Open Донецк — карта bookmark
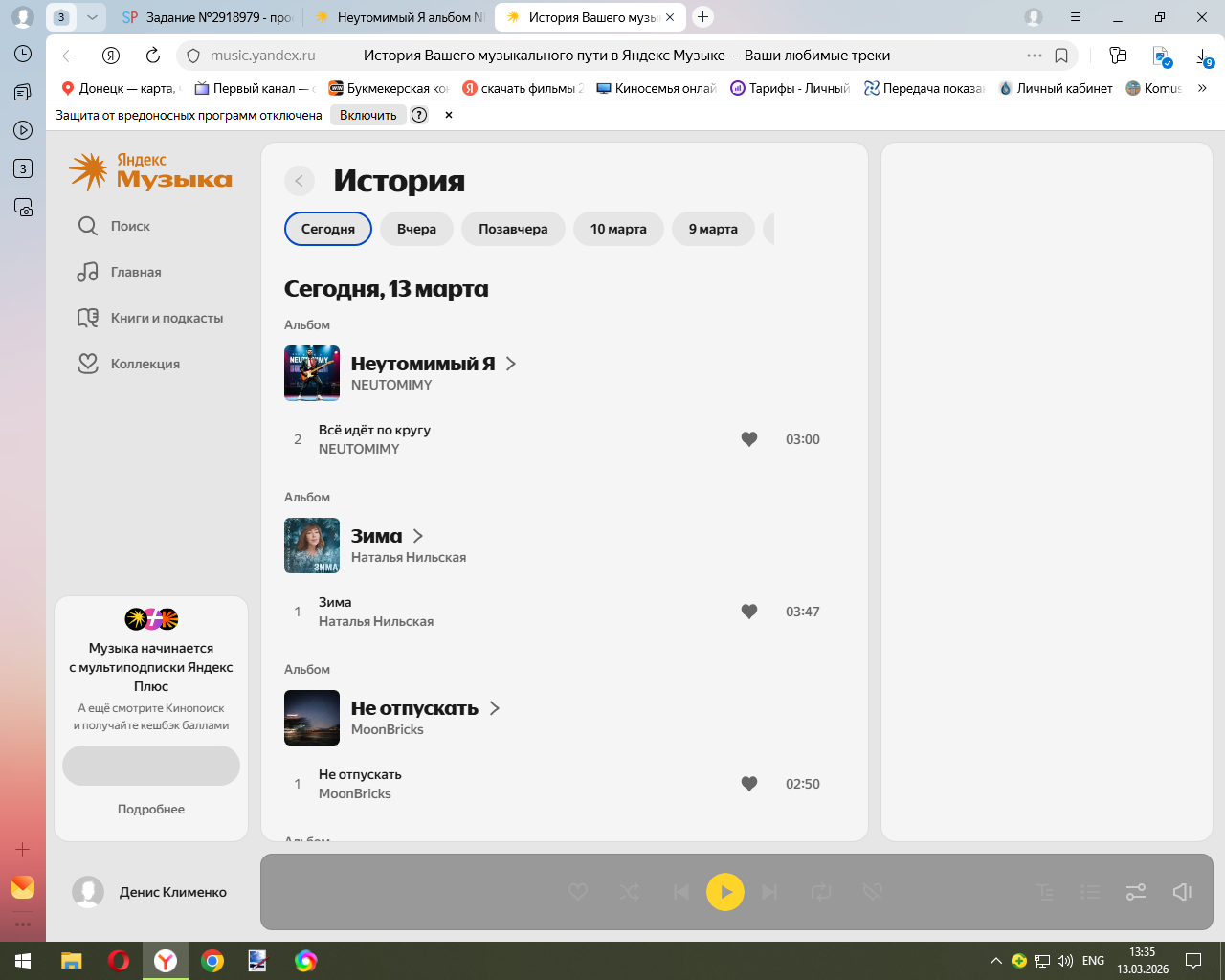1225x980 pixels. [x=119, y=88]
